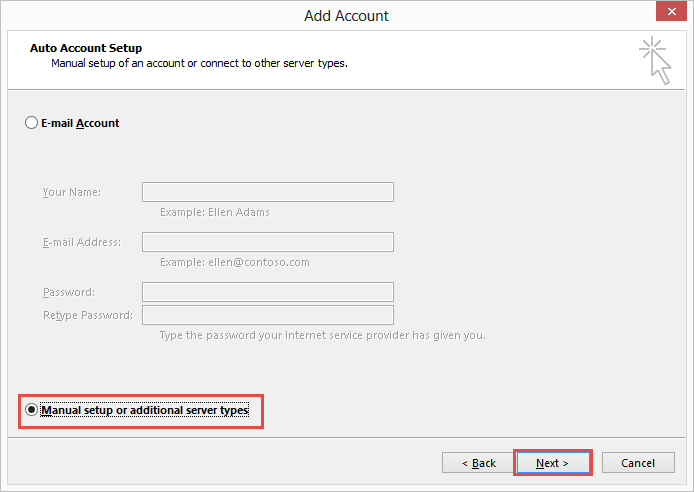Image resolution: width=694 pixels, height=492 pixels.
Task: Close the Add Account dialog
Action: coord(670,14)
